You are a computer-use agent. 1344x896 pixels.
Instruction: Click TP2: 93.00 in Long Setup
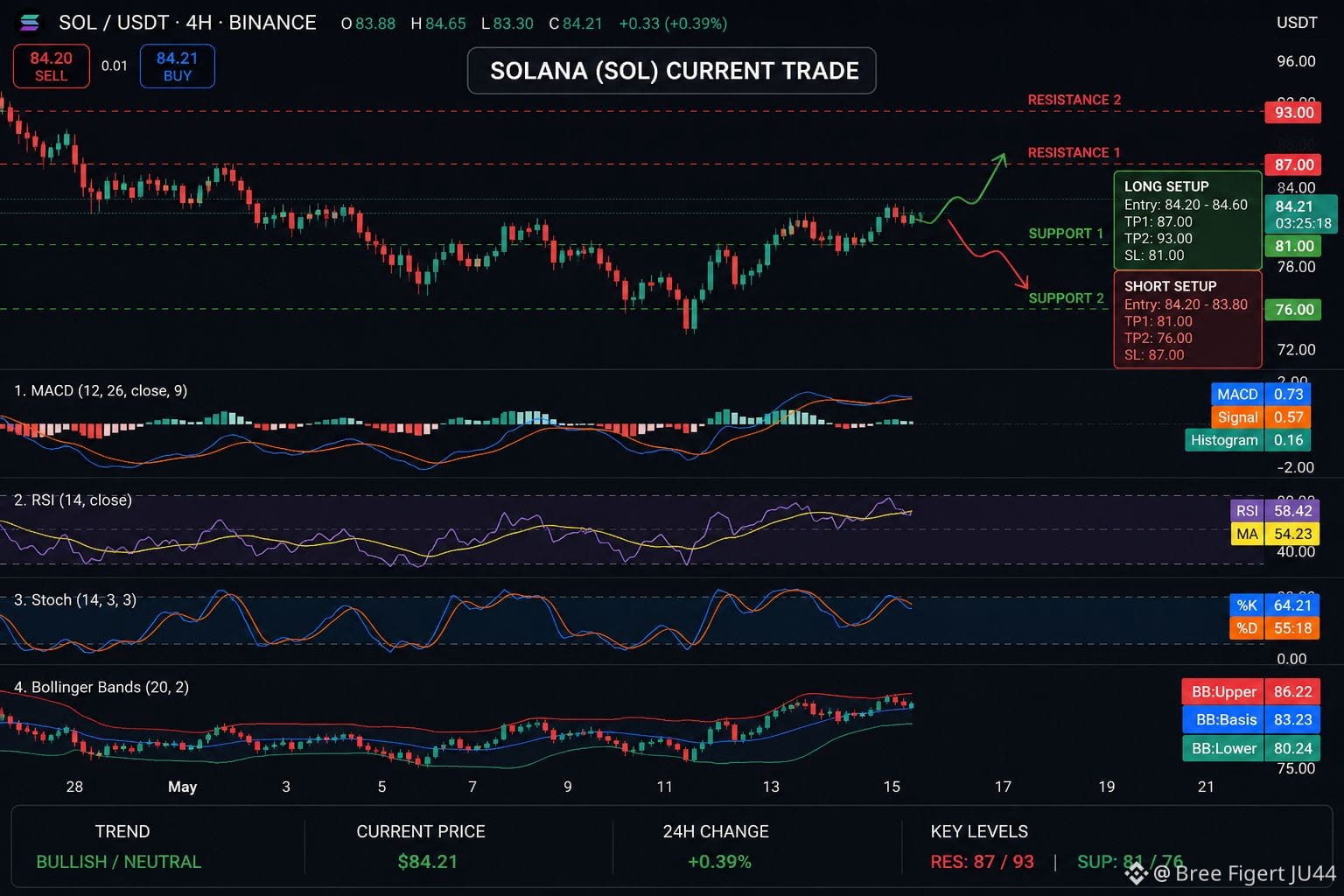pos(1158,238)
